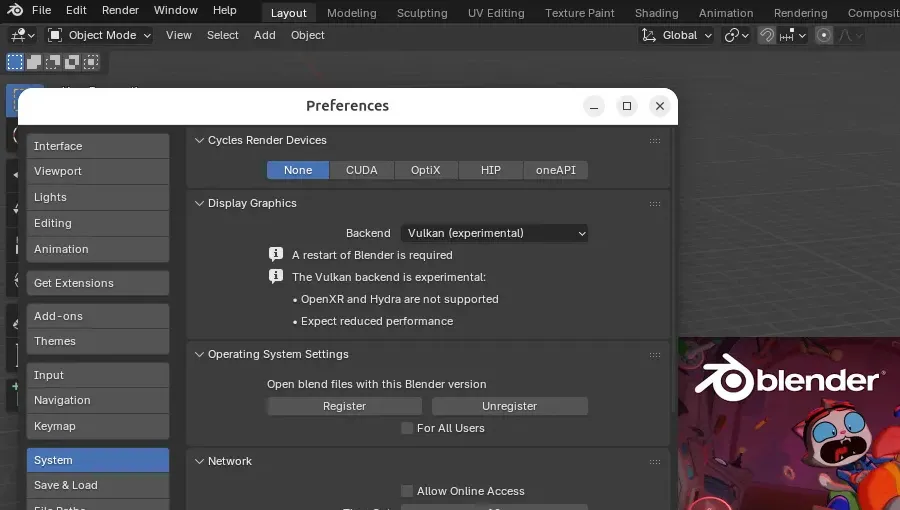Open the Global transform orientation dropdown
Image resolution: width=900 pixels, height=510 pixels.
click(679, 35)
